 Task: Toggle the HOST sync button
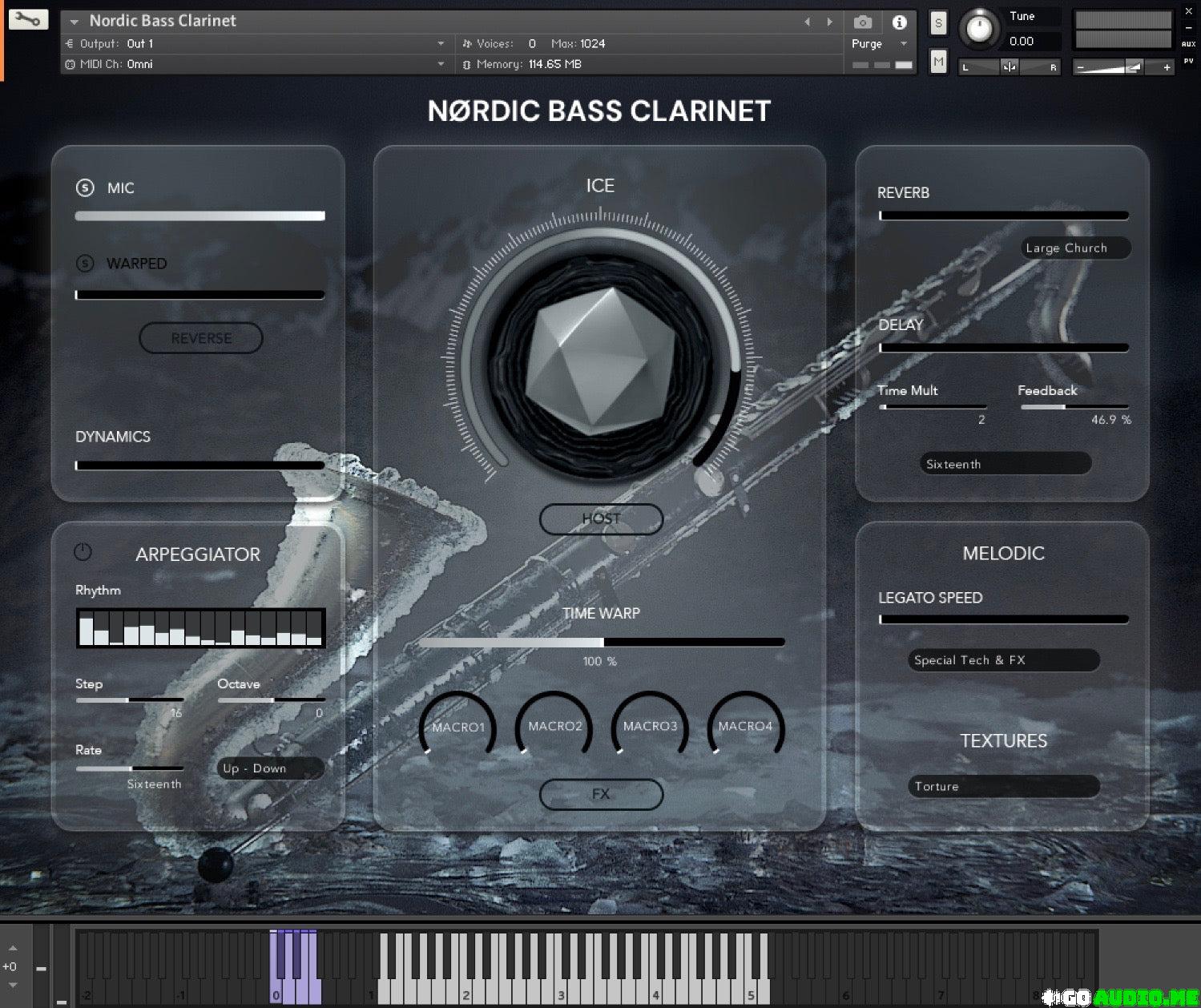[601, 519]
